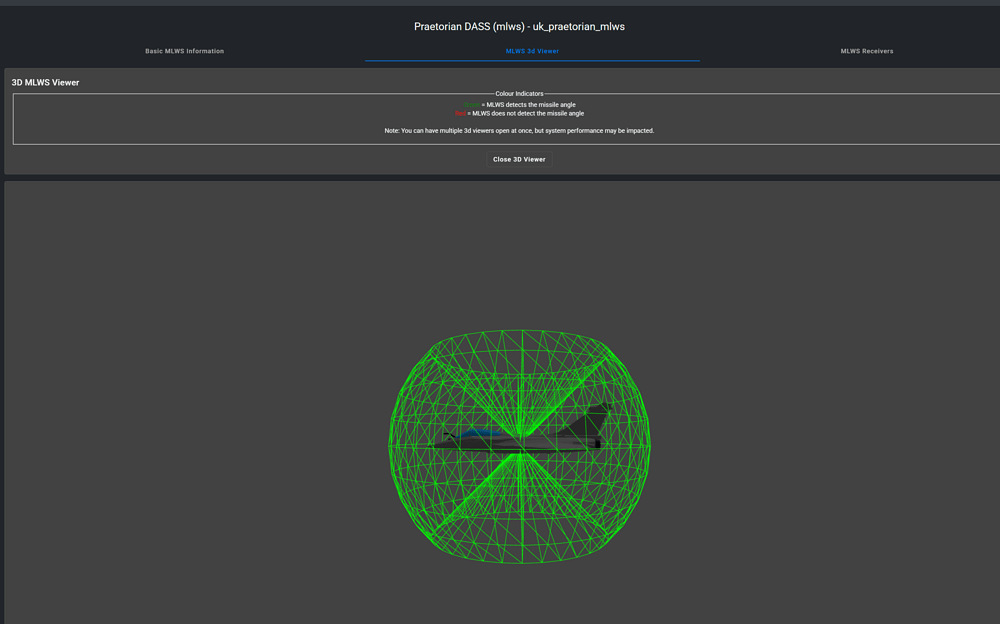Click the lower cone's wide base in the wireframe
This screenshot has width=1000, height=624.
(520, 540)
